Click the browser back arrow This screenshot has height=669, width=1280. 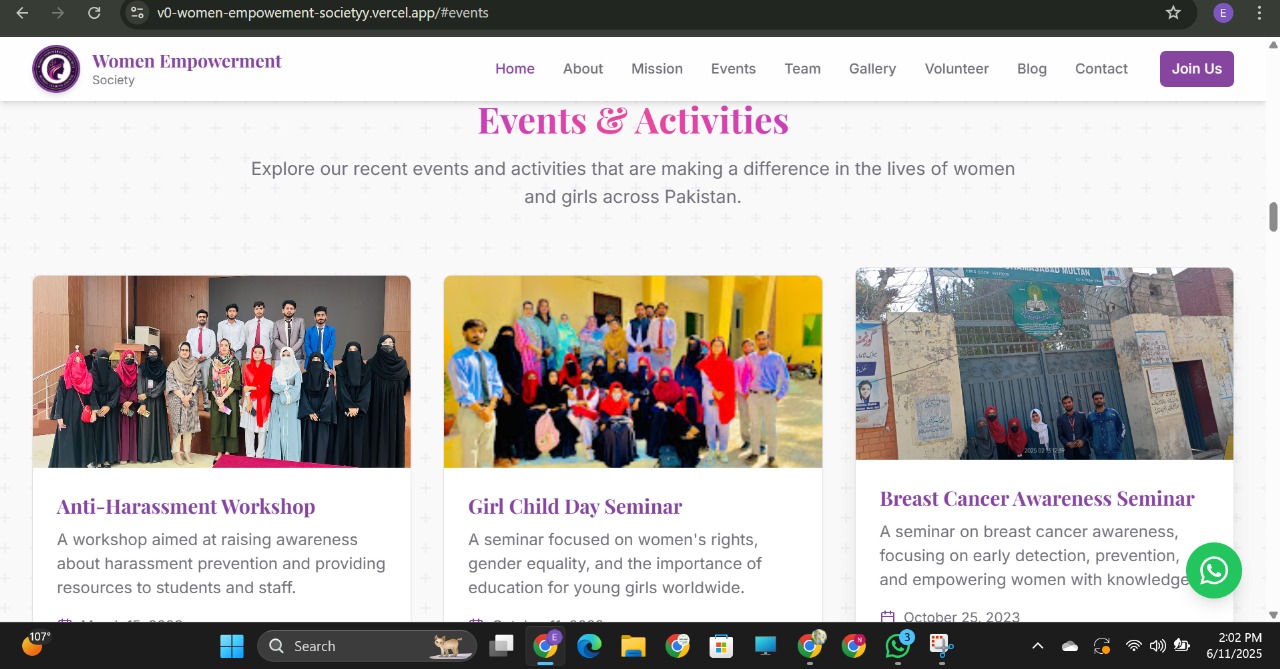pyautogui.click(x=22, y=13)
